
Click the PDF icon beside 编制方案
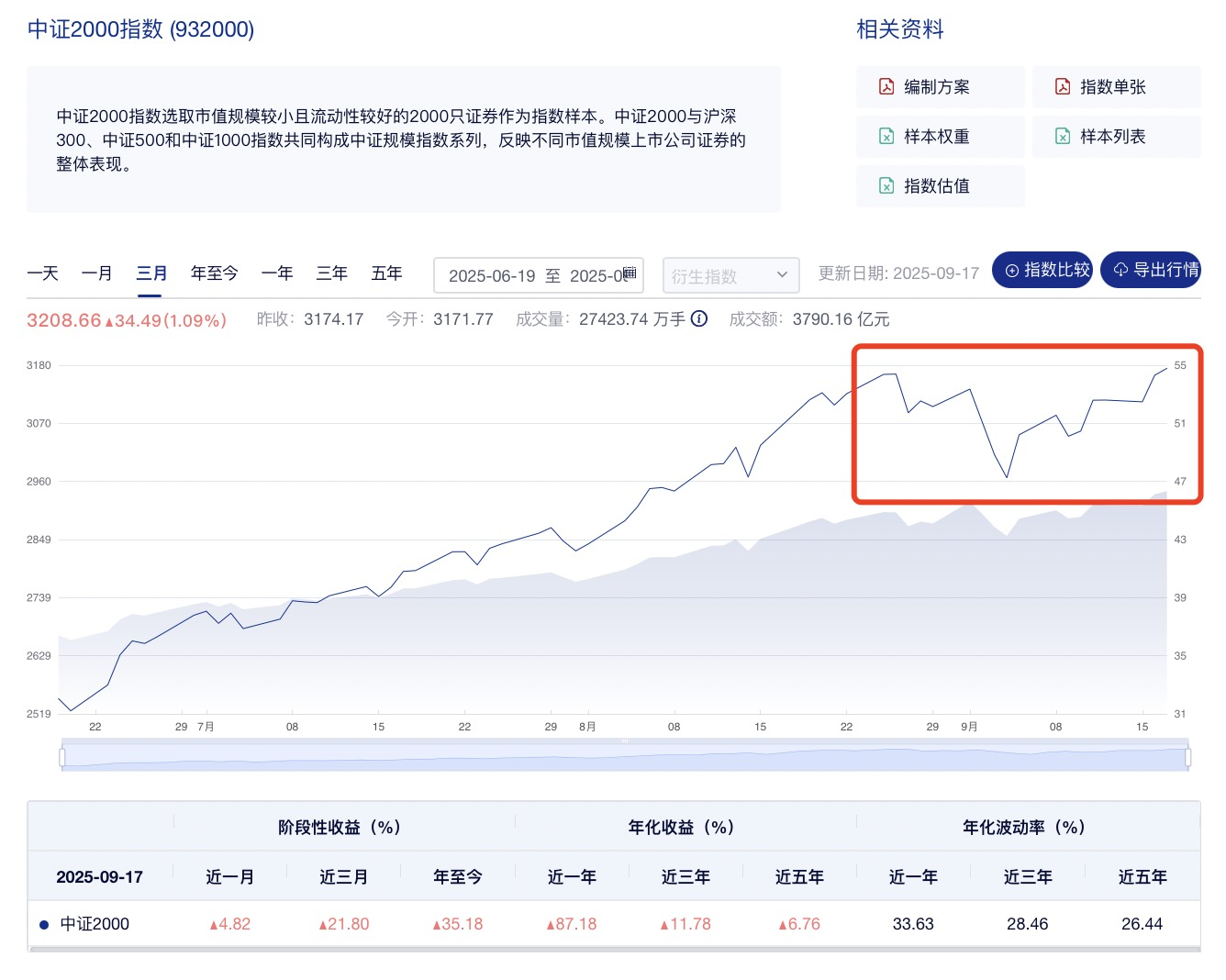pos(886,86)
